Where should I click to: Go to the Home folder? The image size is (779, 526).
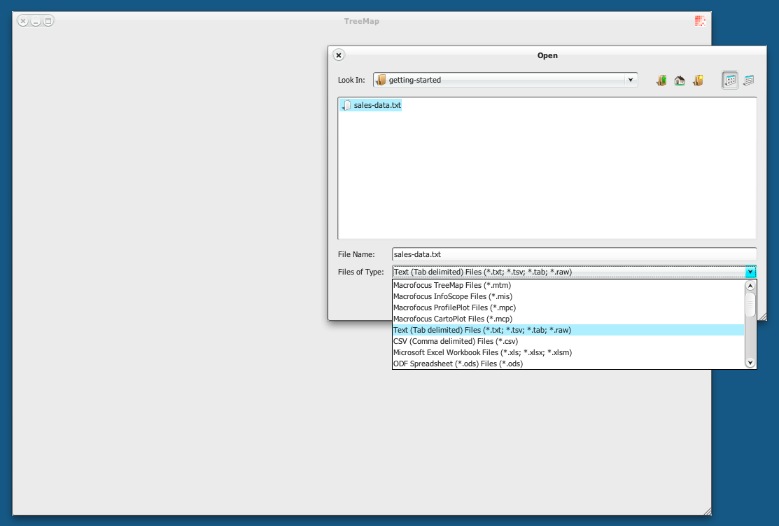pyautogui.click(x=680, y=80)
